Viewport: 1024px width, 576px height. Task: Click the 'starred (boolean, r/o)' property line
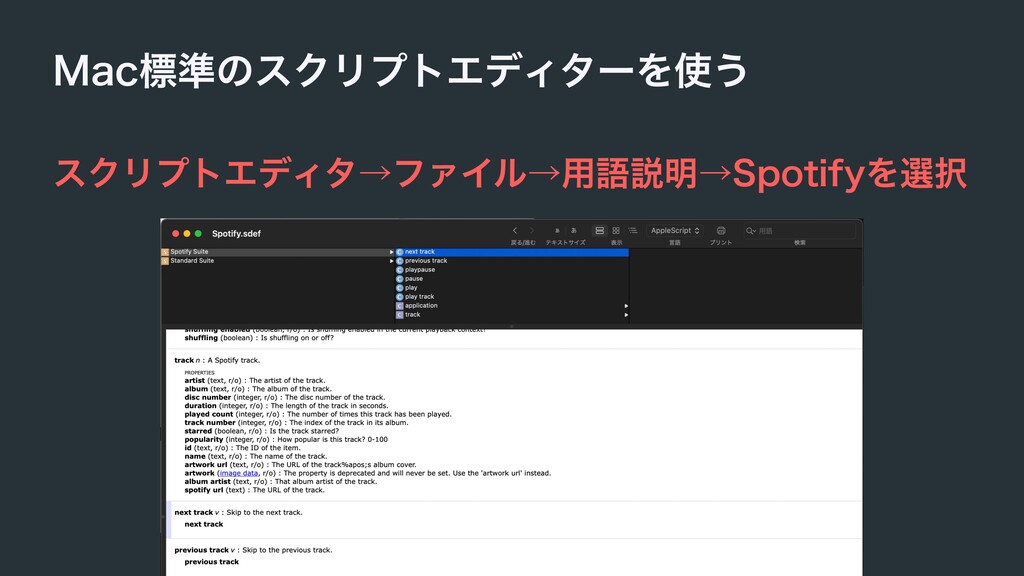point(261,431)
